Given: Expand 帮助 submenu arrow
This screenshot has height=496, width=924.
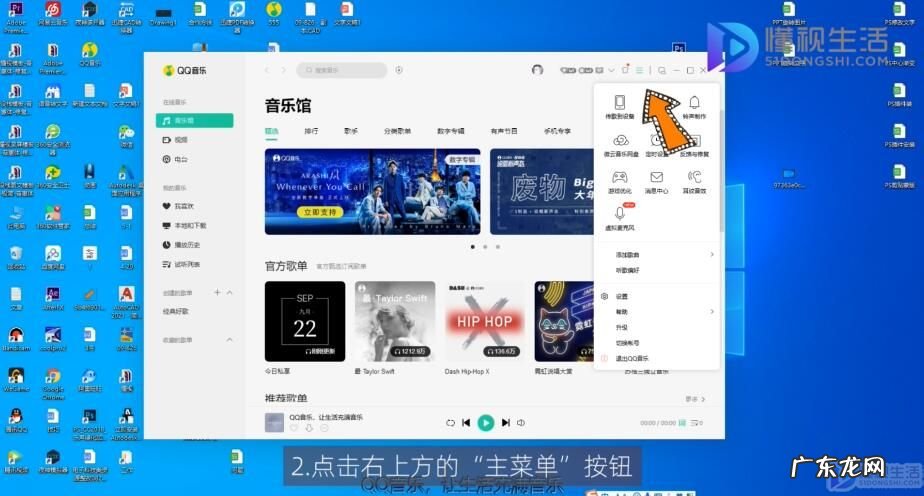Looking at the screenshot, I should pyautogui.click(x=712, y=311).
